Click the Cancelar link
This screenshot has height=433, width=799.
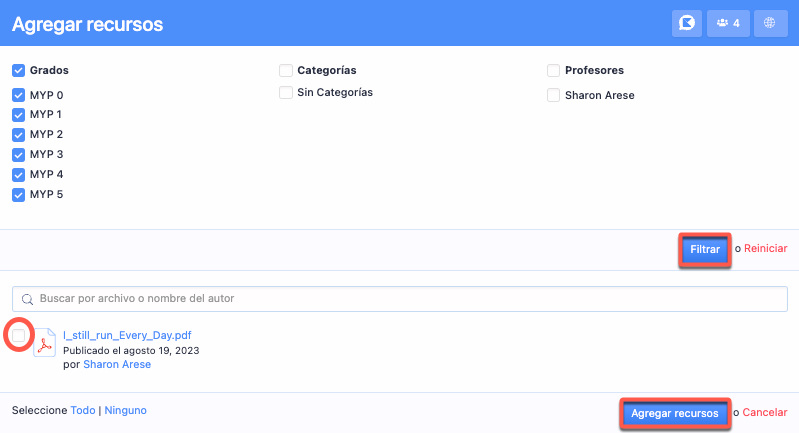coord(765,413)
